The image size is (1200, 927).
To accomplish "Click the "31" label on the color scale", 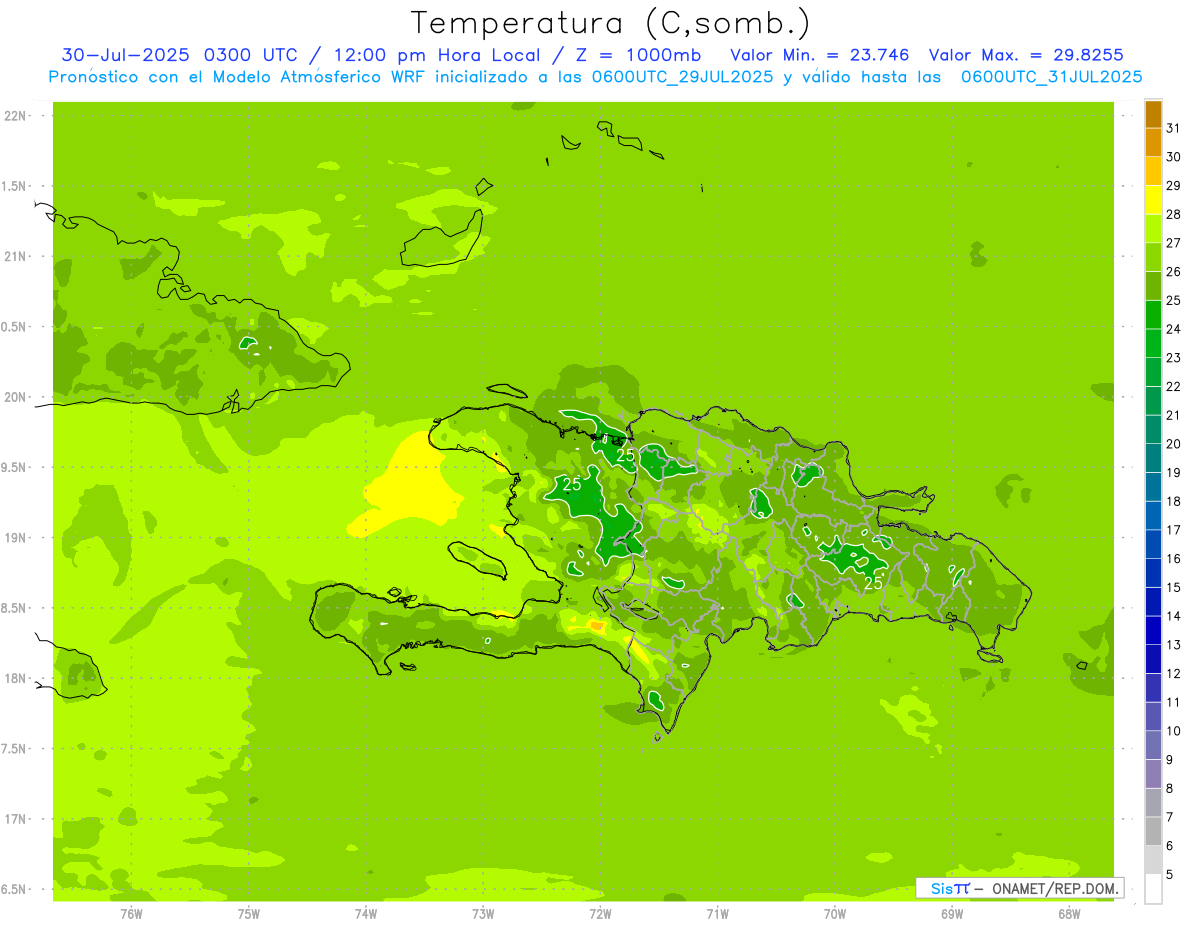I will (1174, 128).
